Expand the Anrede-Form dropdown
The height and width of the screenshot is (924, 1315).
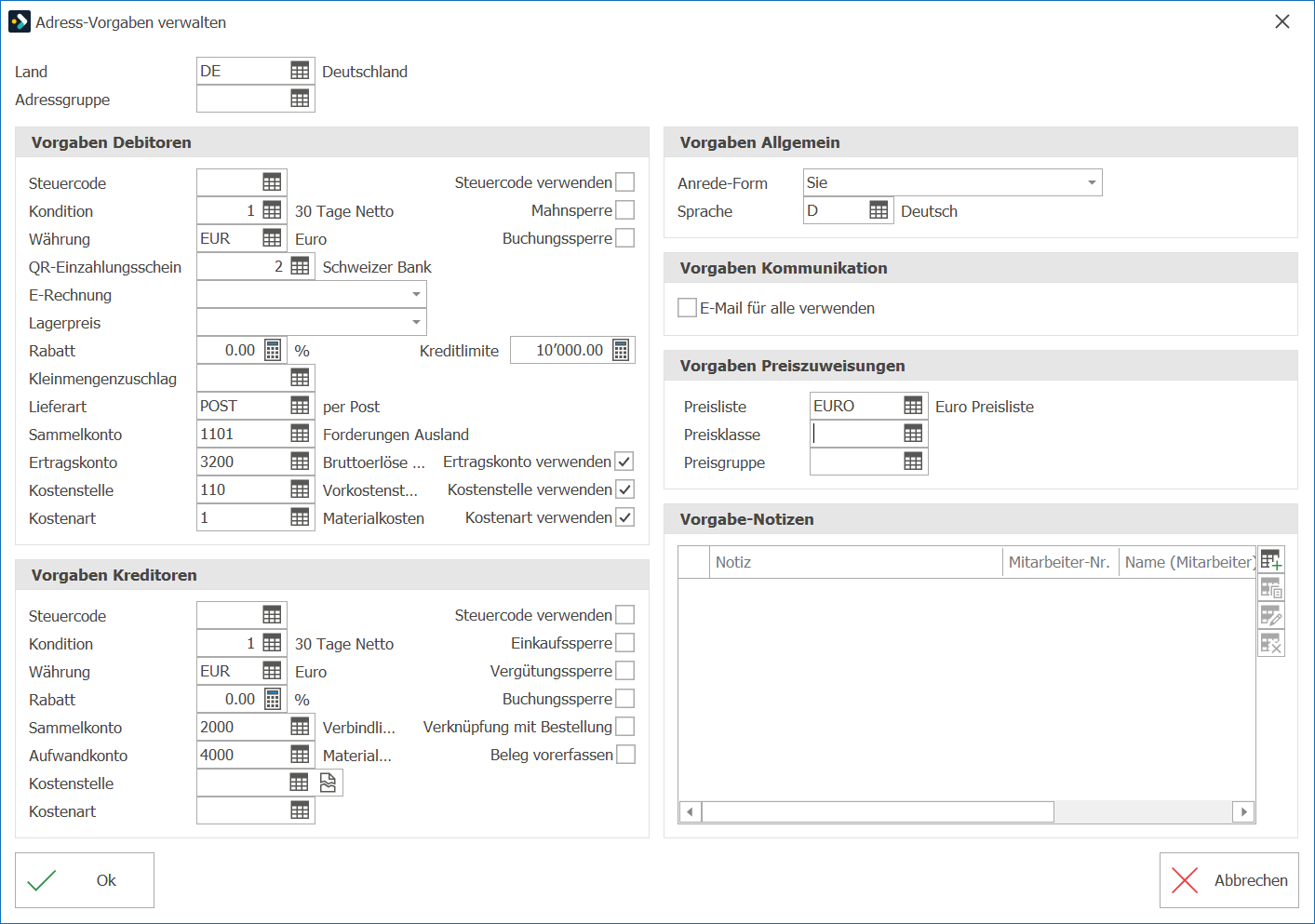click(x=1092, y=182)
